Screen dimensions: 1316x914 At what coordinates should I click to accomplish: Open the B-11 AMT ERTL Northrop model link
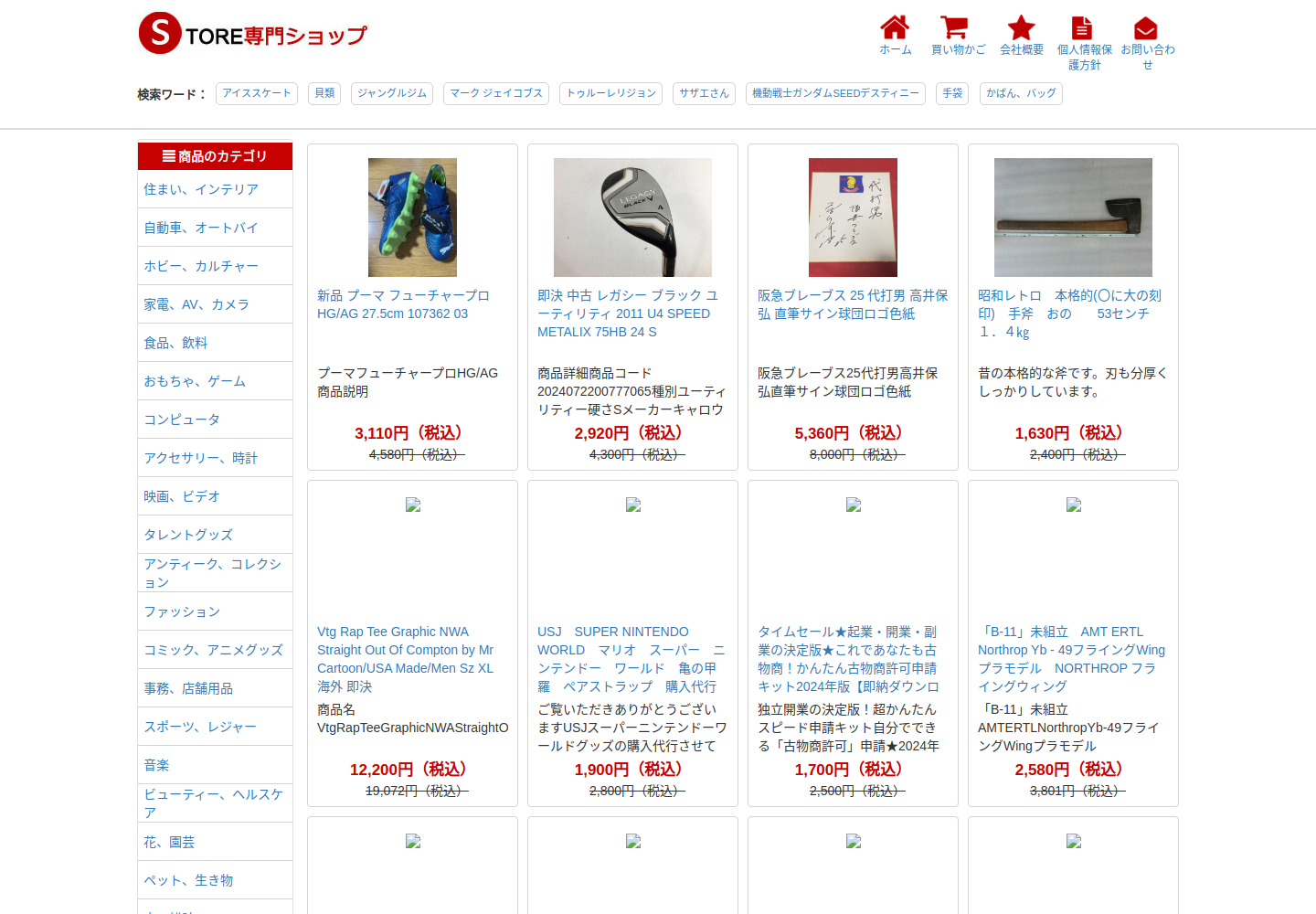(1071, 659)
